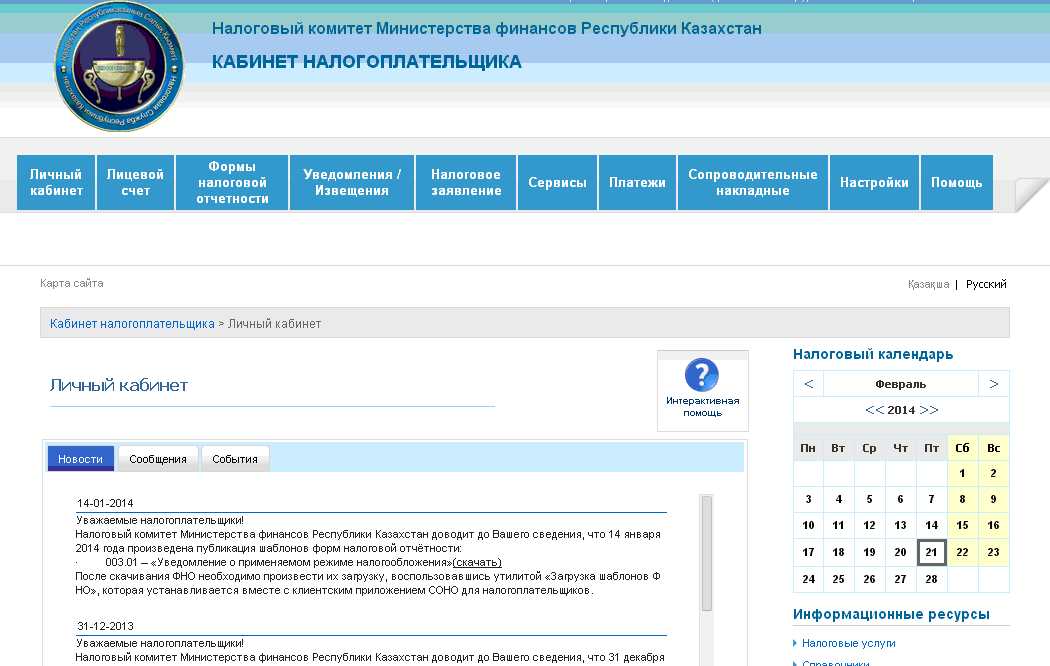Open the Платежи menu item
Viewport: 1050px width, 666px height.
pos(637,183)
